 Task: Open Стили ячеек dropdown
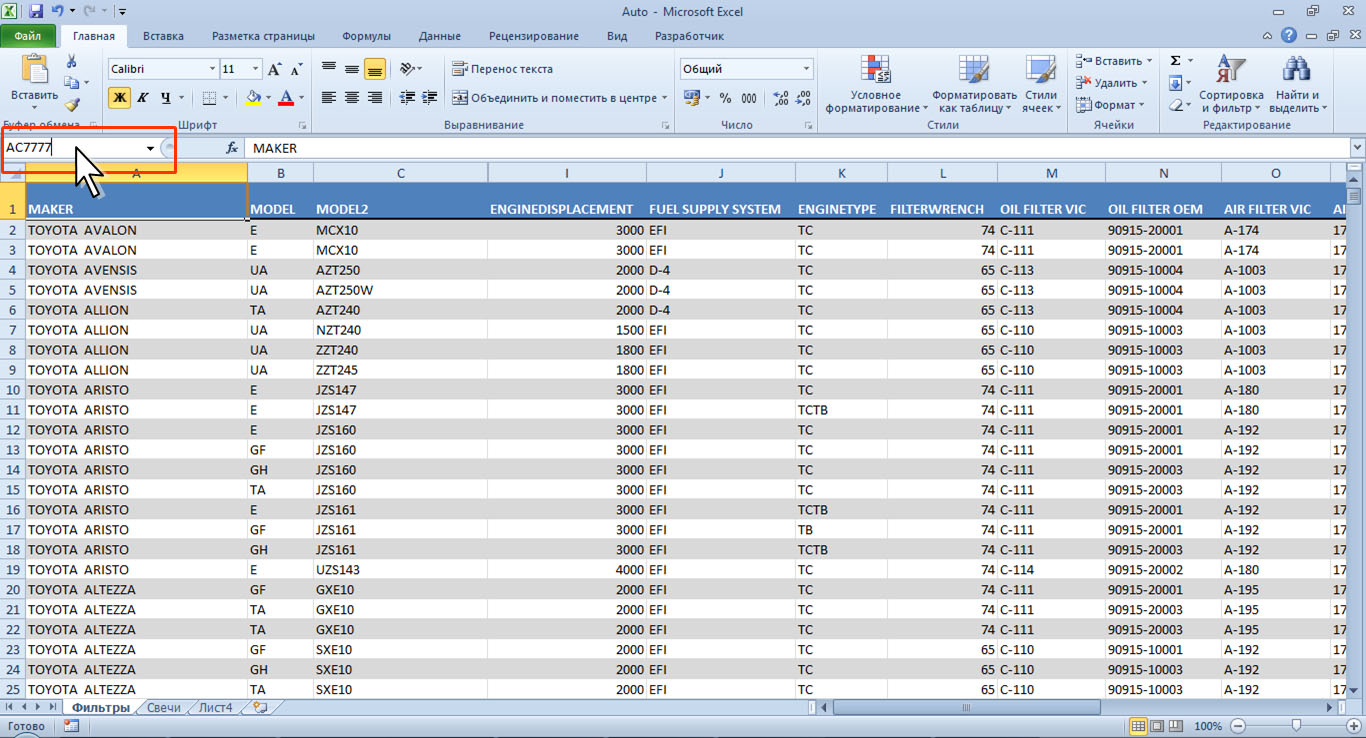(1041, 84)
